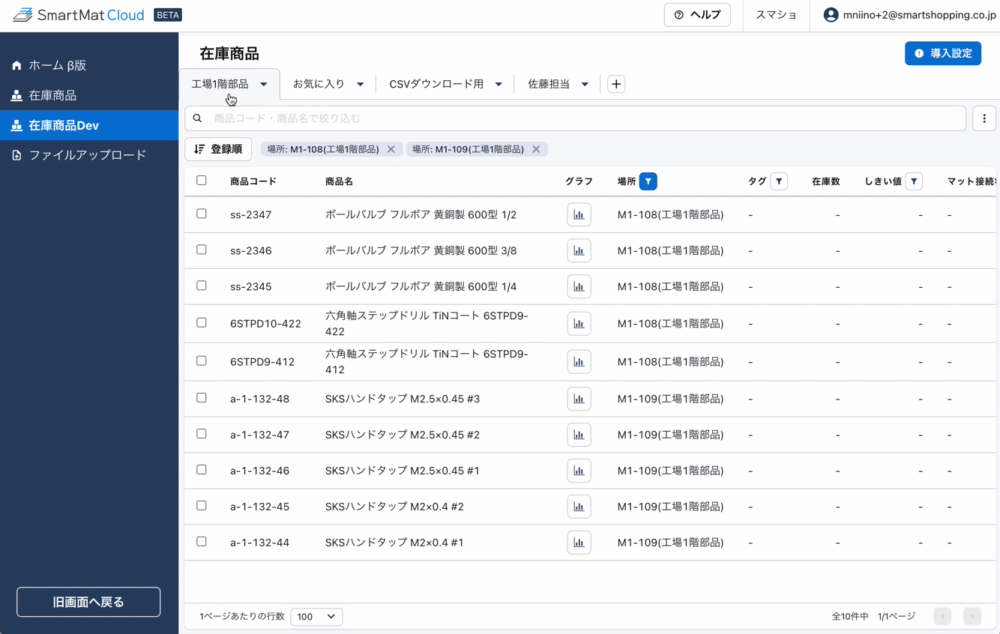Click the タグ column filter icon
The image size is (1000, 634).
tap(779, 181)
